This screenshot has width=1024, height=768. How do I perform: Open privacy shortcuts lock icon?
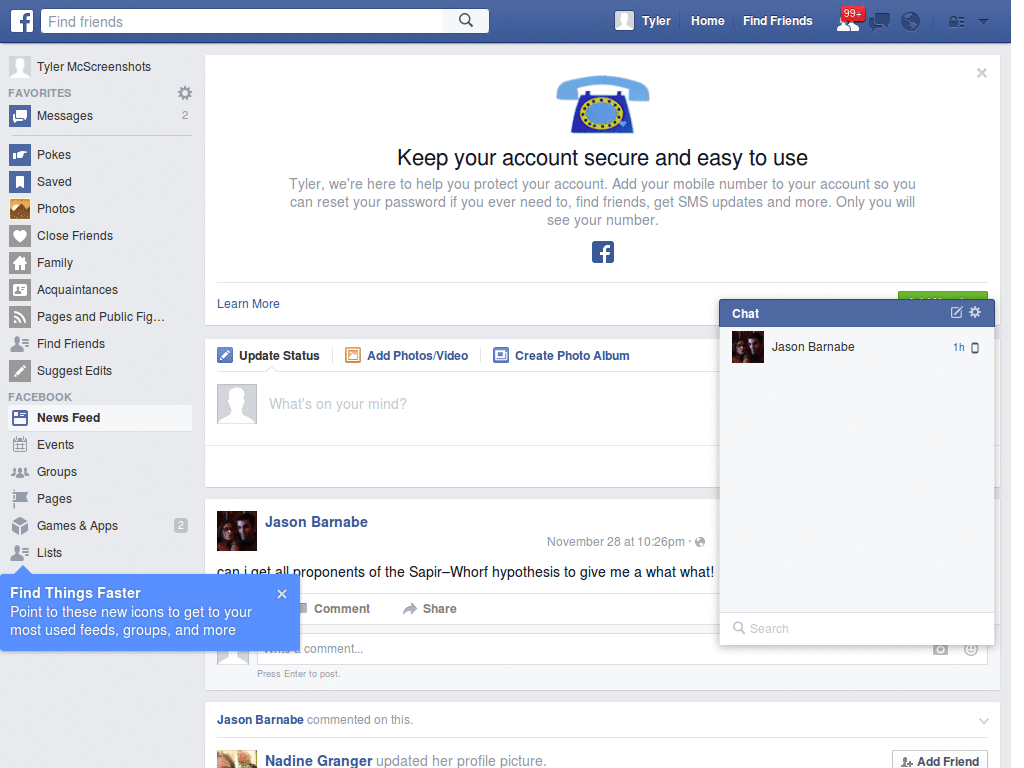click(957, 22)
